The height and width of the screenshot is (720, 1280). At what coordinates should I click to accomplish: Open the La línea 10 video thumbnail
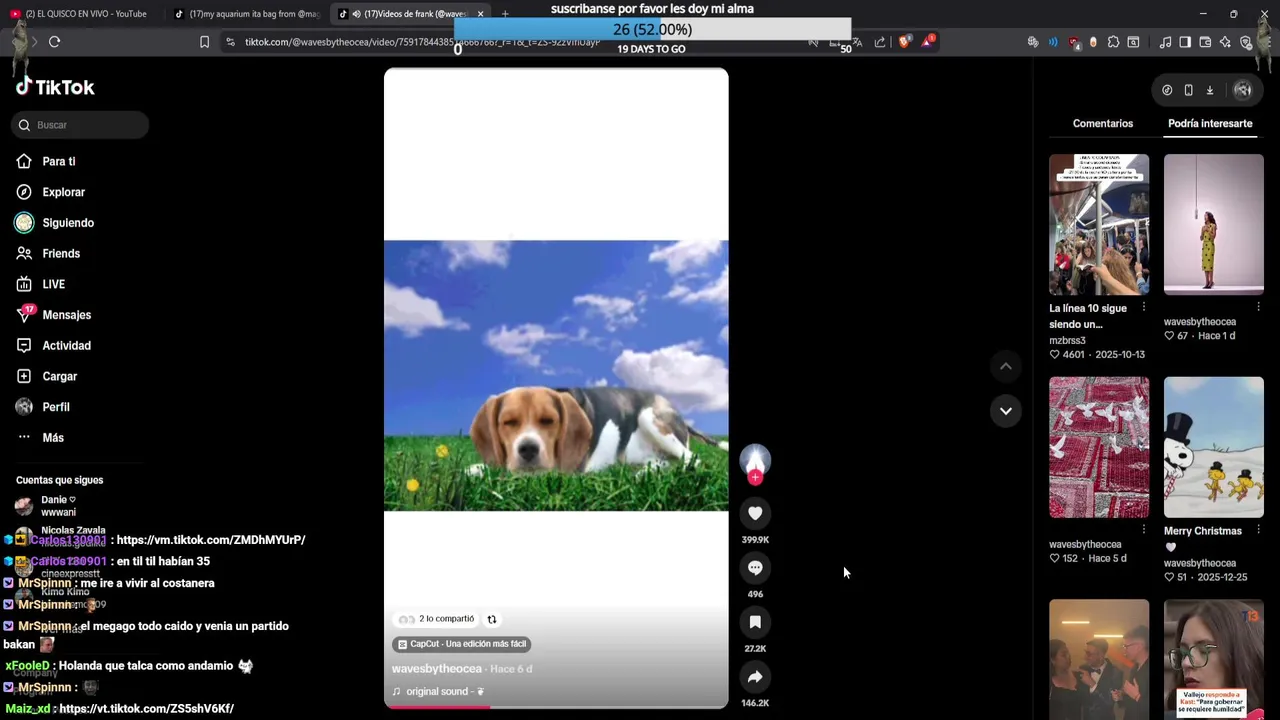[x=1099, y=224]
